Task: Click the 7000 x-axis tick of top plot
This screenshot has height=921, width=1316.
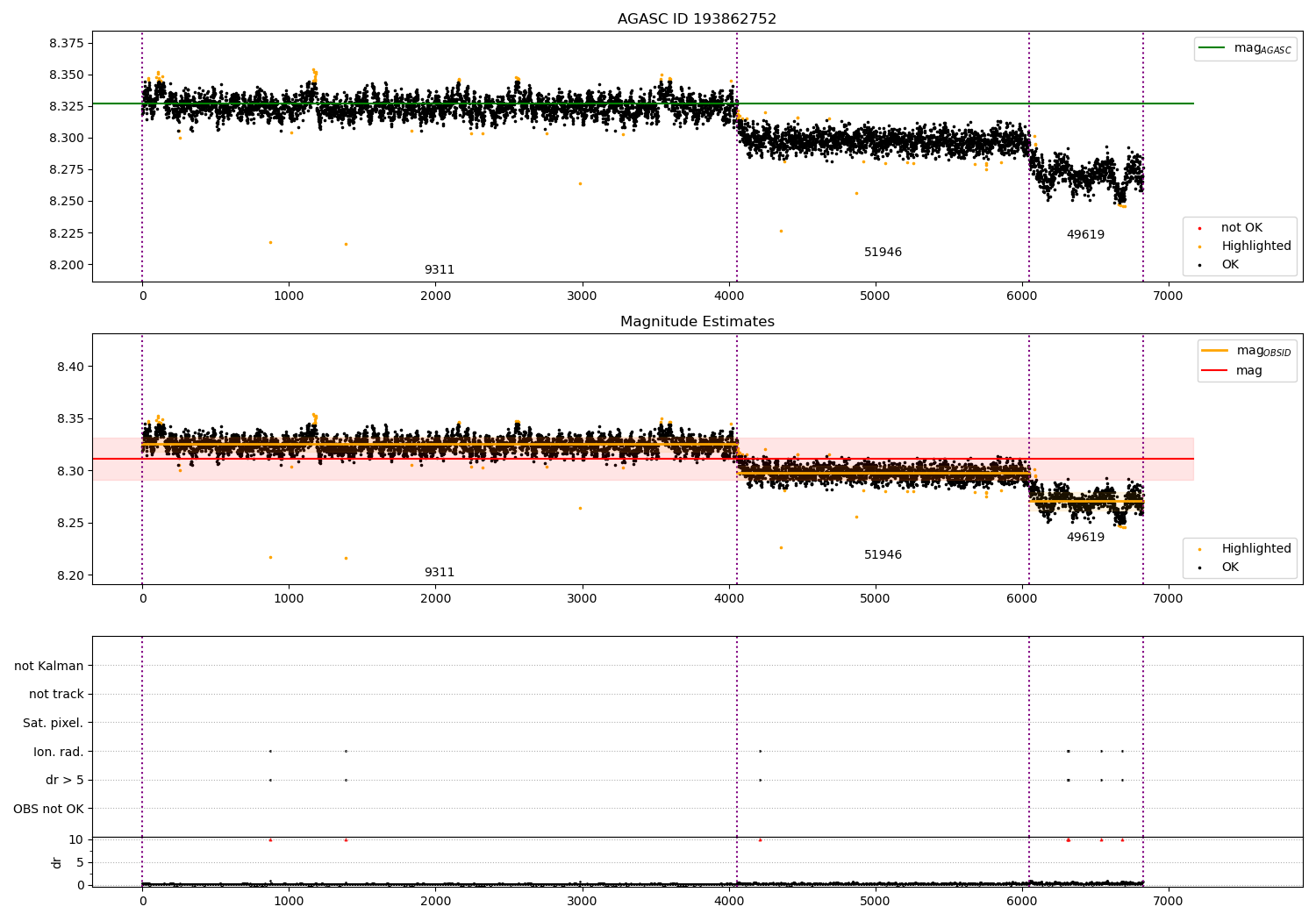Action: [1168, 296]
